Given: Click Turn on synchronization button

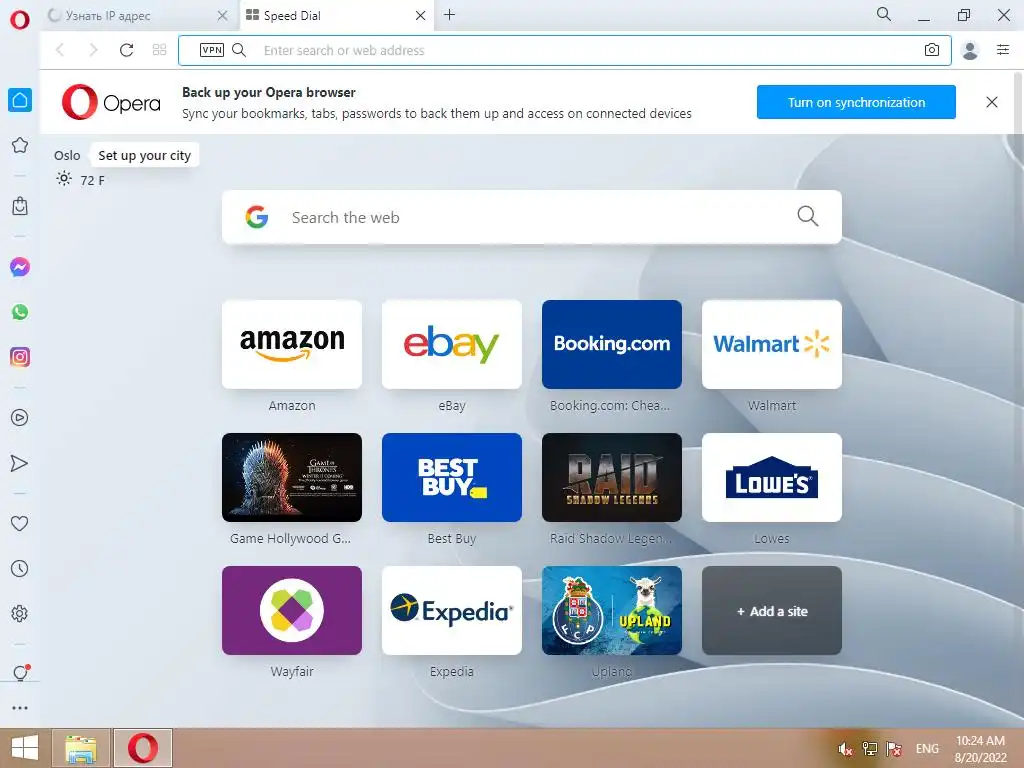Looking at the screenshot, I should pos(856,102).
